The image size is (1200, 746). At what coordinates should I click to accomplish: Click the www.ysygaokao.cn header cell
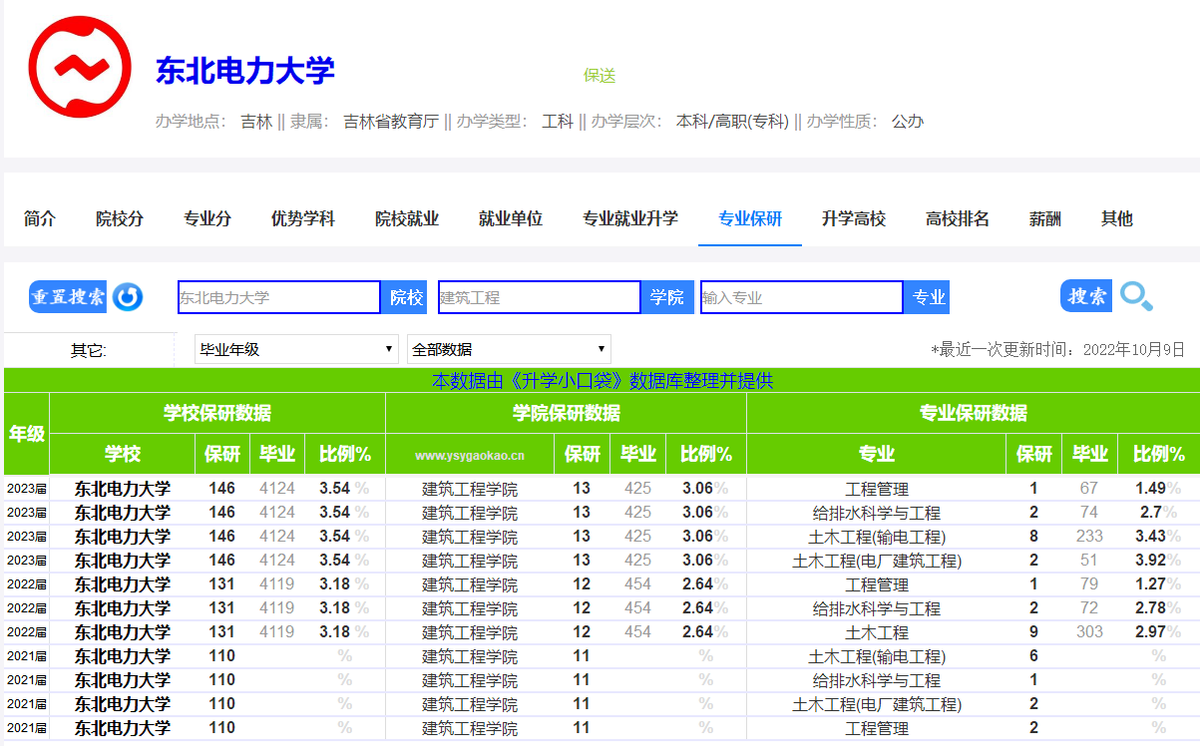click(470, 454)
